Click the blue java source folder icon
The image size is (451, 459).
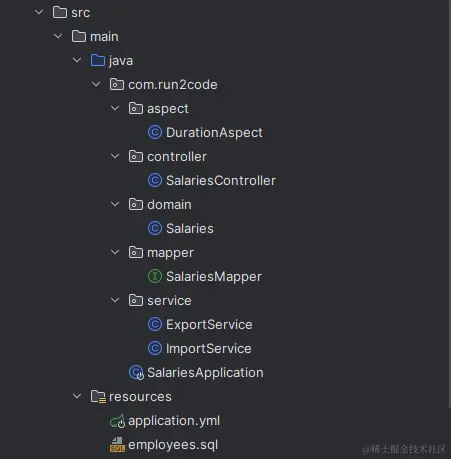coord(98,60)
